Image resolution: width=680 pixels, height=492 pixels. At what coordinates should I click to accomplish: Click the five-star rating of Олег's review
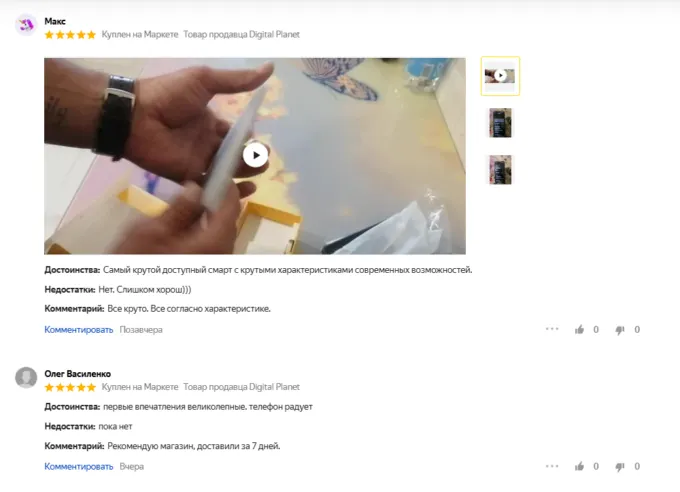click(x=70, y=387)
